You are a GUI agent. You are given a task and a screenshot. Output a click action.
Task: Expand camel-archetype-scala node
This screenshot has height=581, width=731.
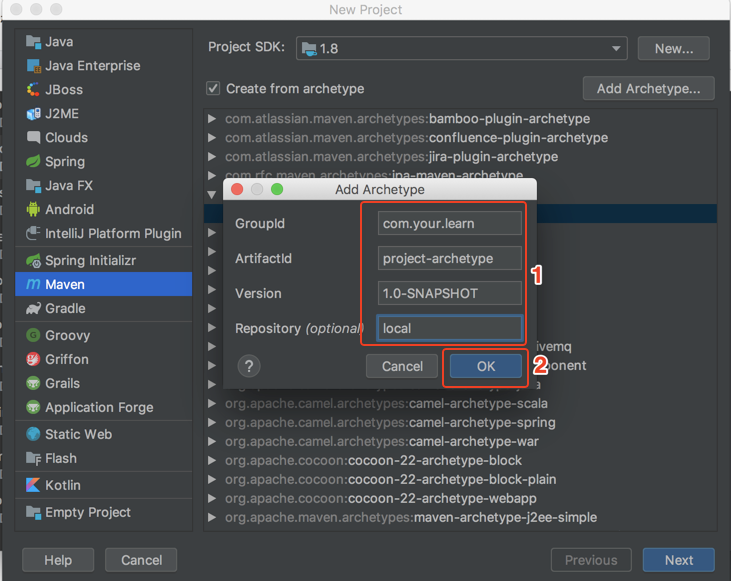click(212, 403)
